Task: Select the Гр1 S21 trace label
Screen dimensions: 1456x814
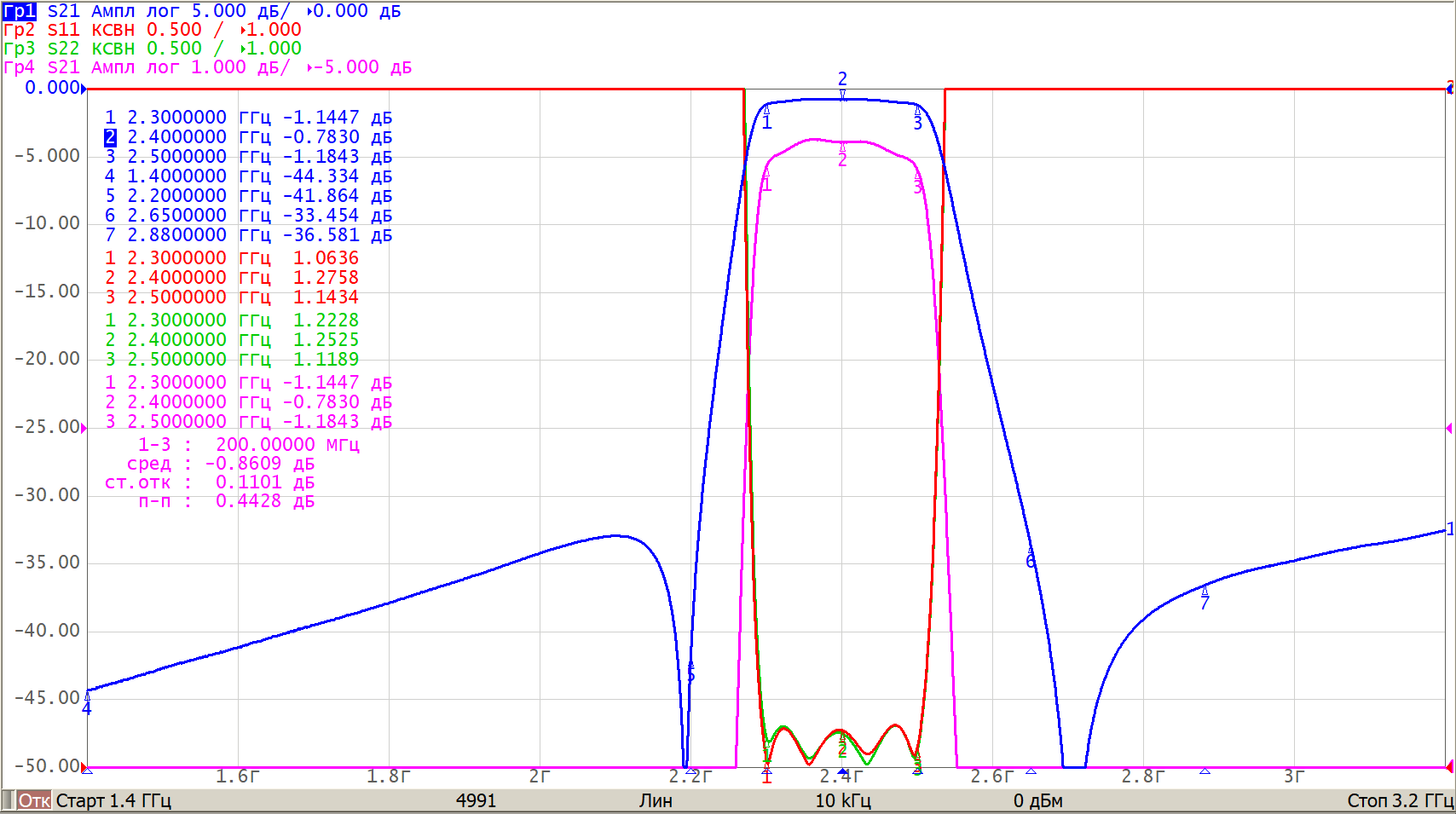Action: tap(20, 11)
